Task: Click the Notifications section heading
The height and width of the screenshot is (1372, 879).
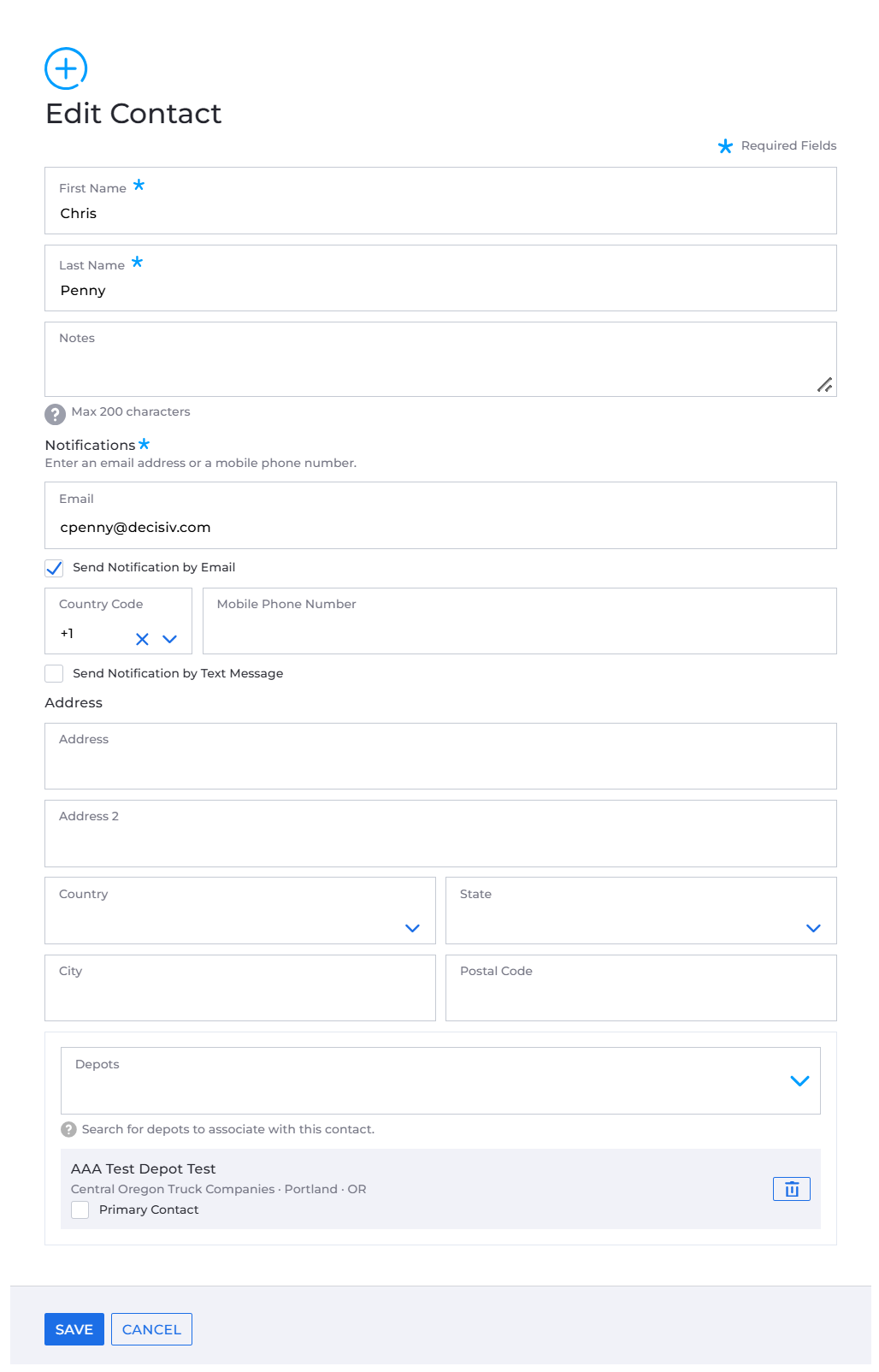Action: click(90, 445)
